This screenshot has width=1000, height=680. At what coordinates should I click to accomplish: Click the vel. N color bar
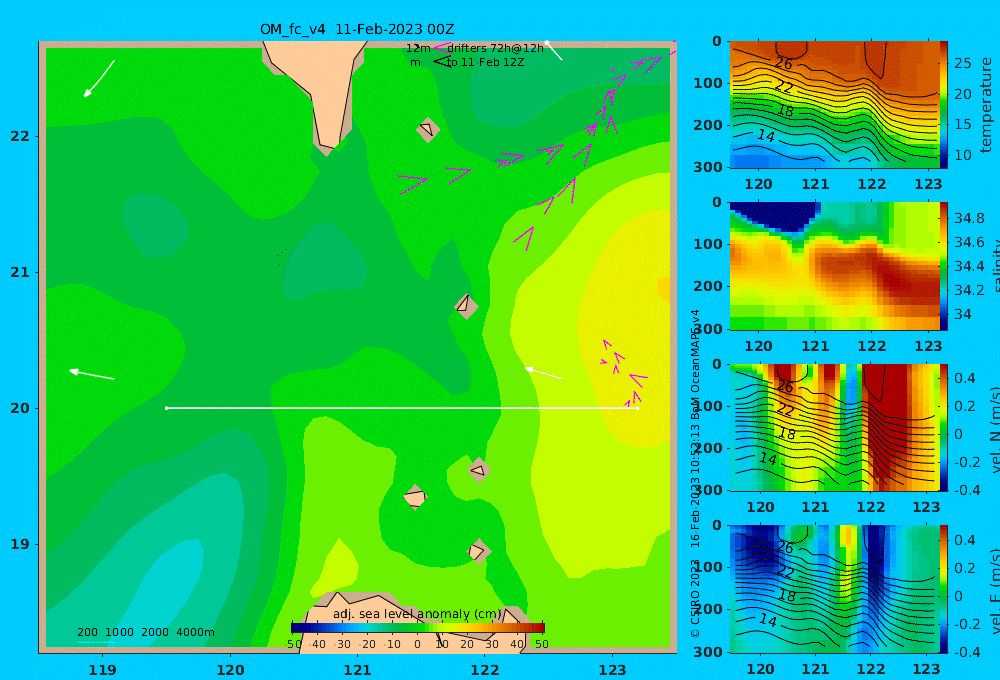[944, 427]
